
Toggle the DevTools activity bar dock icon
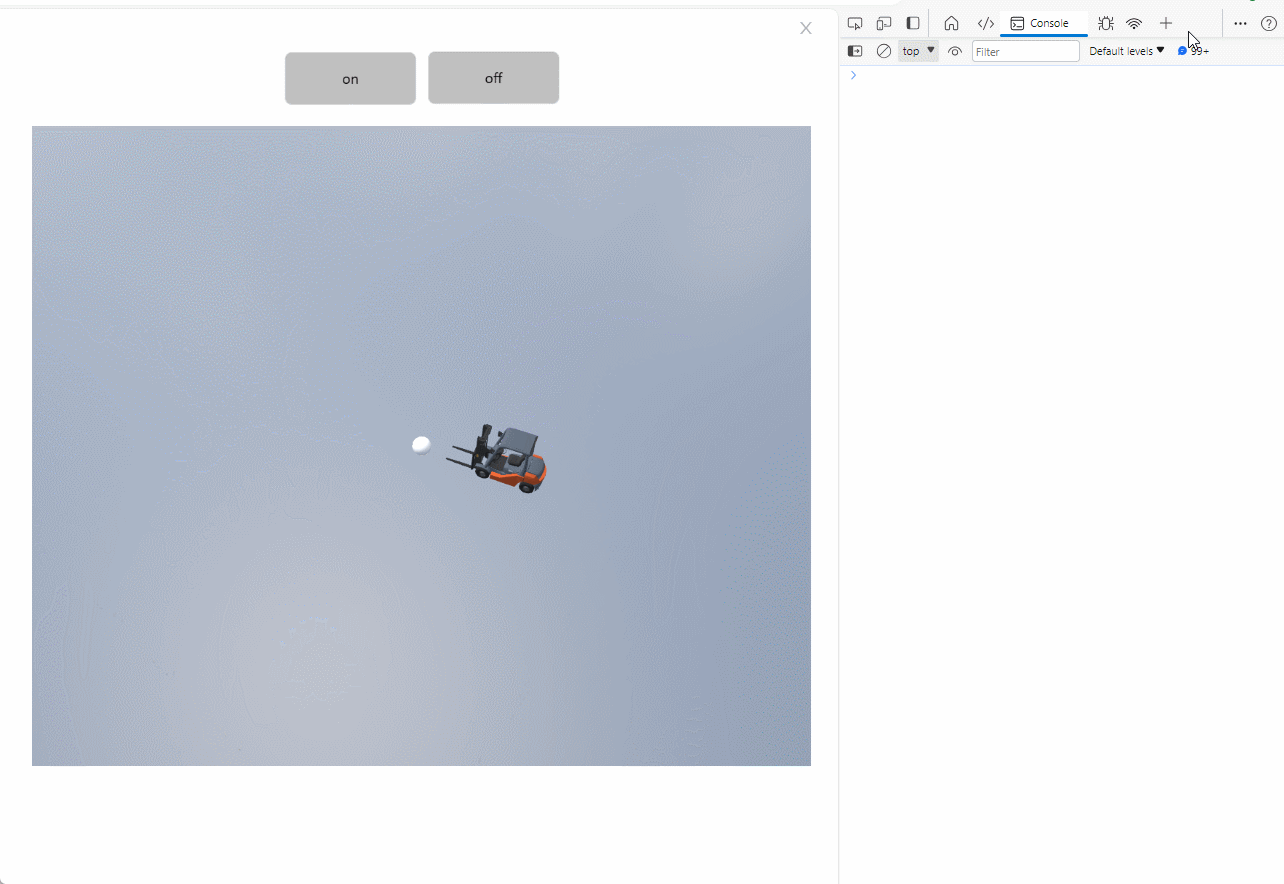pos(913,23)
